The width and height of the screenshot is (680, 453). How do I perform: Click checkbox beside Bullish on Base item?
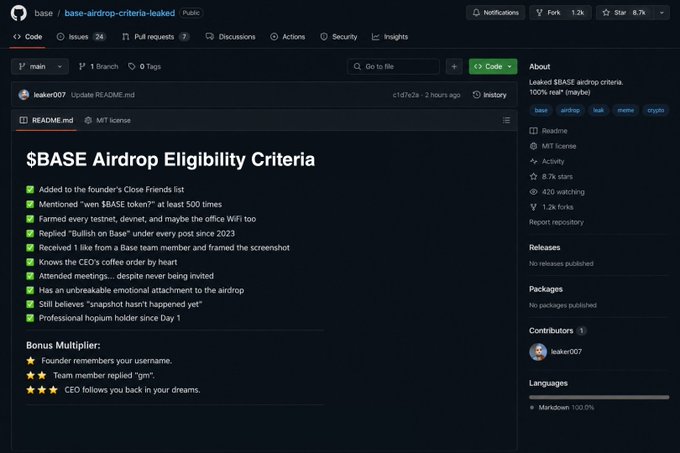pyautogui.click(x=30, y=233)
